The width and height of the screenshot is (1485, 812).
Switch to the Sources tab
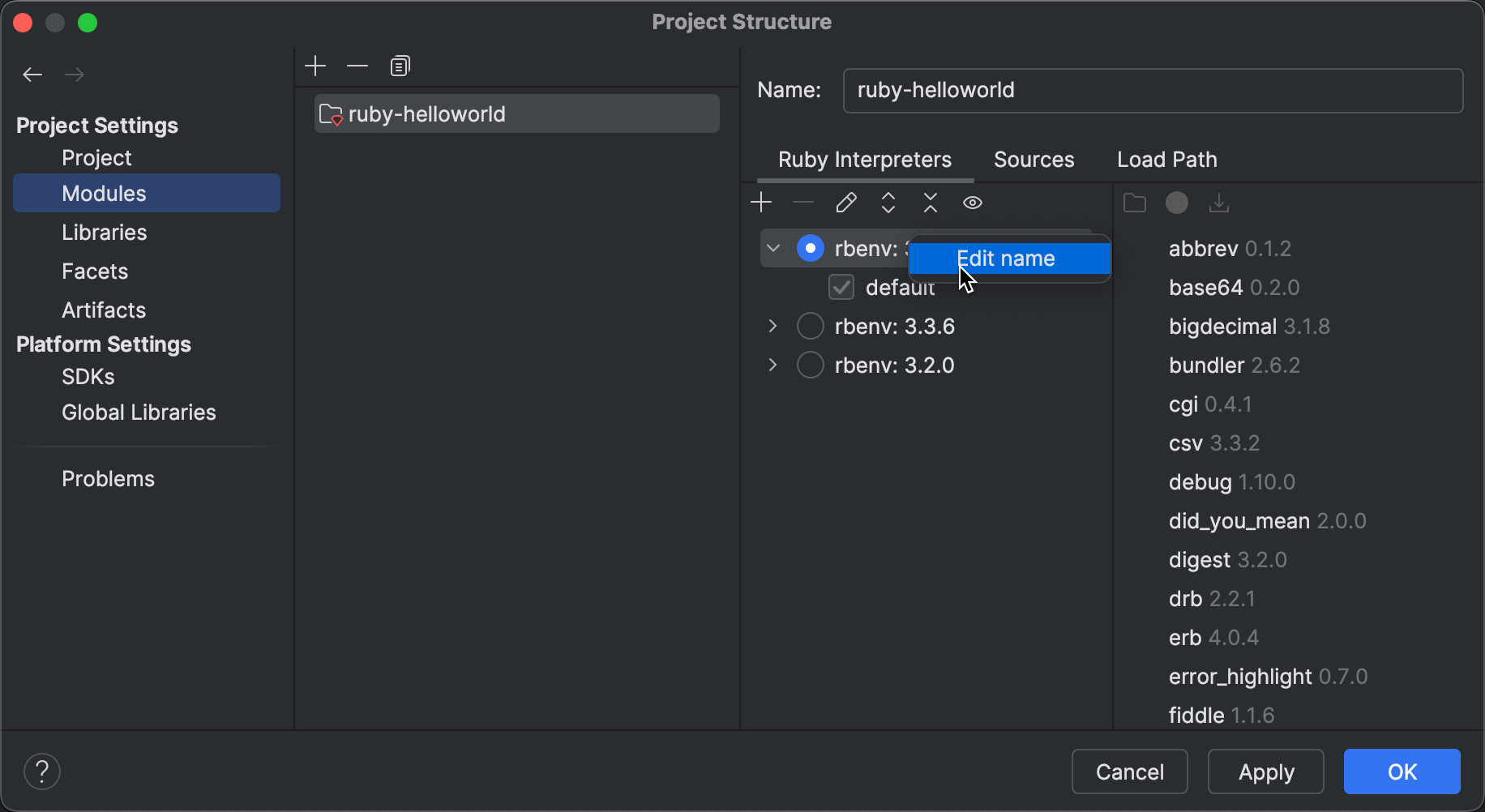[x=1033, y=160]
